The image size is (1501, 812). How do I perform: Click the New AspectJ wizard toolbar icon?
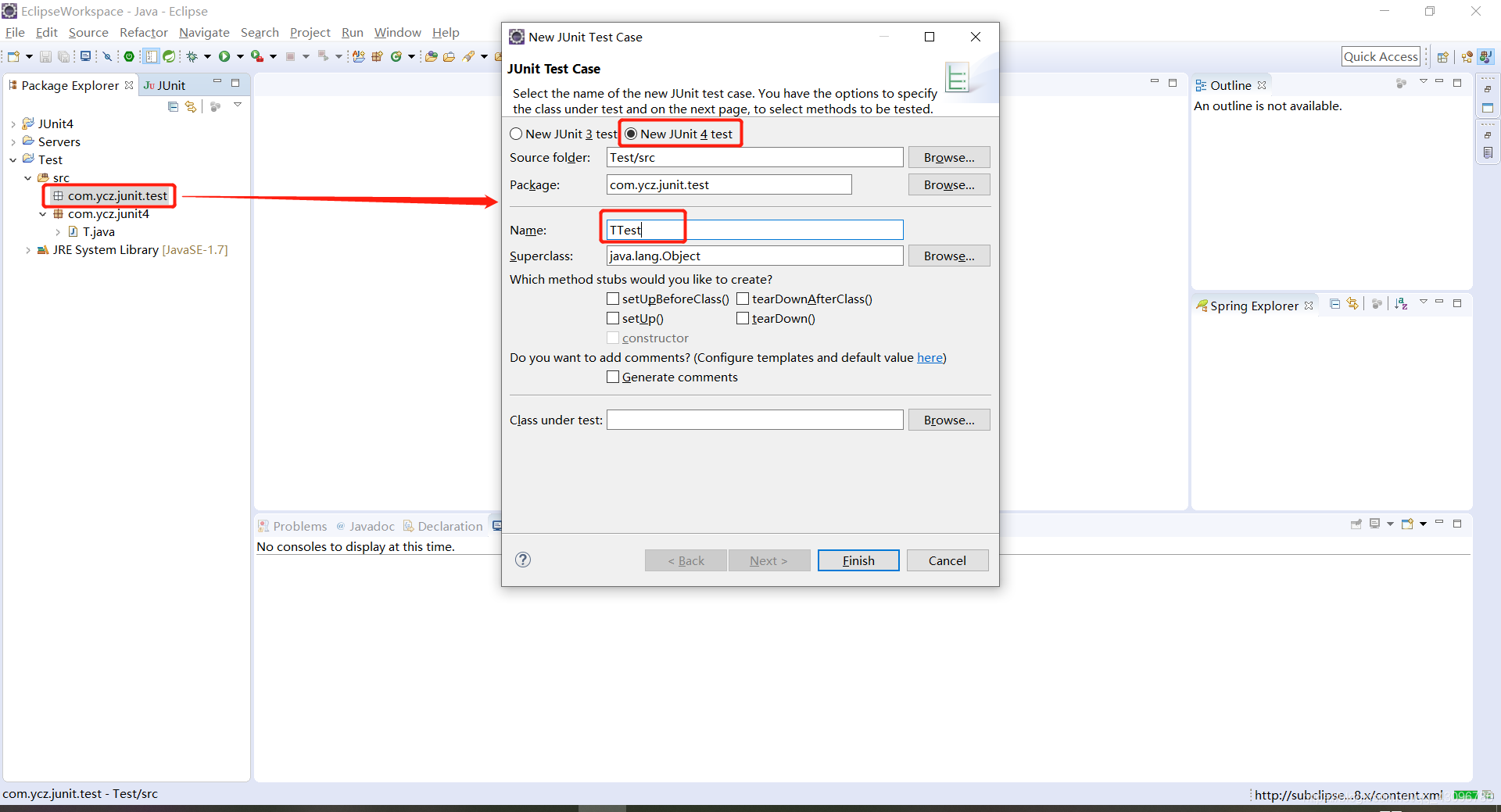[x=358, y=56]
